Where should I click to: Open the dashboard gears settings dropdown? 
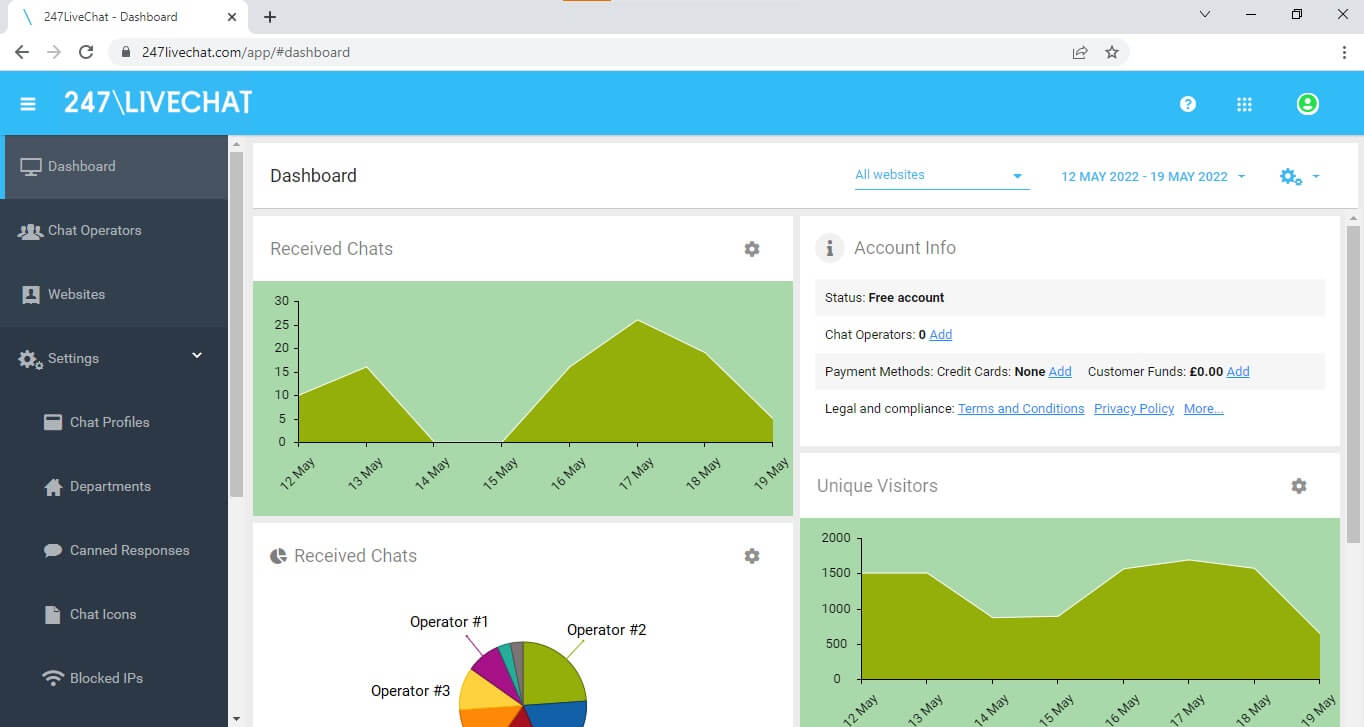point(1300,176)
